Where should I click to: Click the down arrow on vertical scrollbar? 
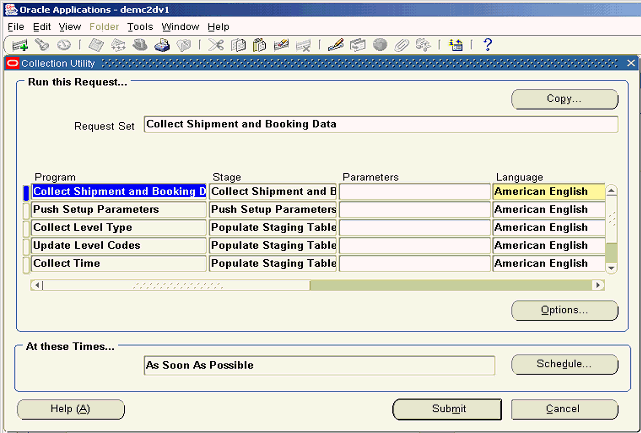pyautogui.click(x=611, y=268)
